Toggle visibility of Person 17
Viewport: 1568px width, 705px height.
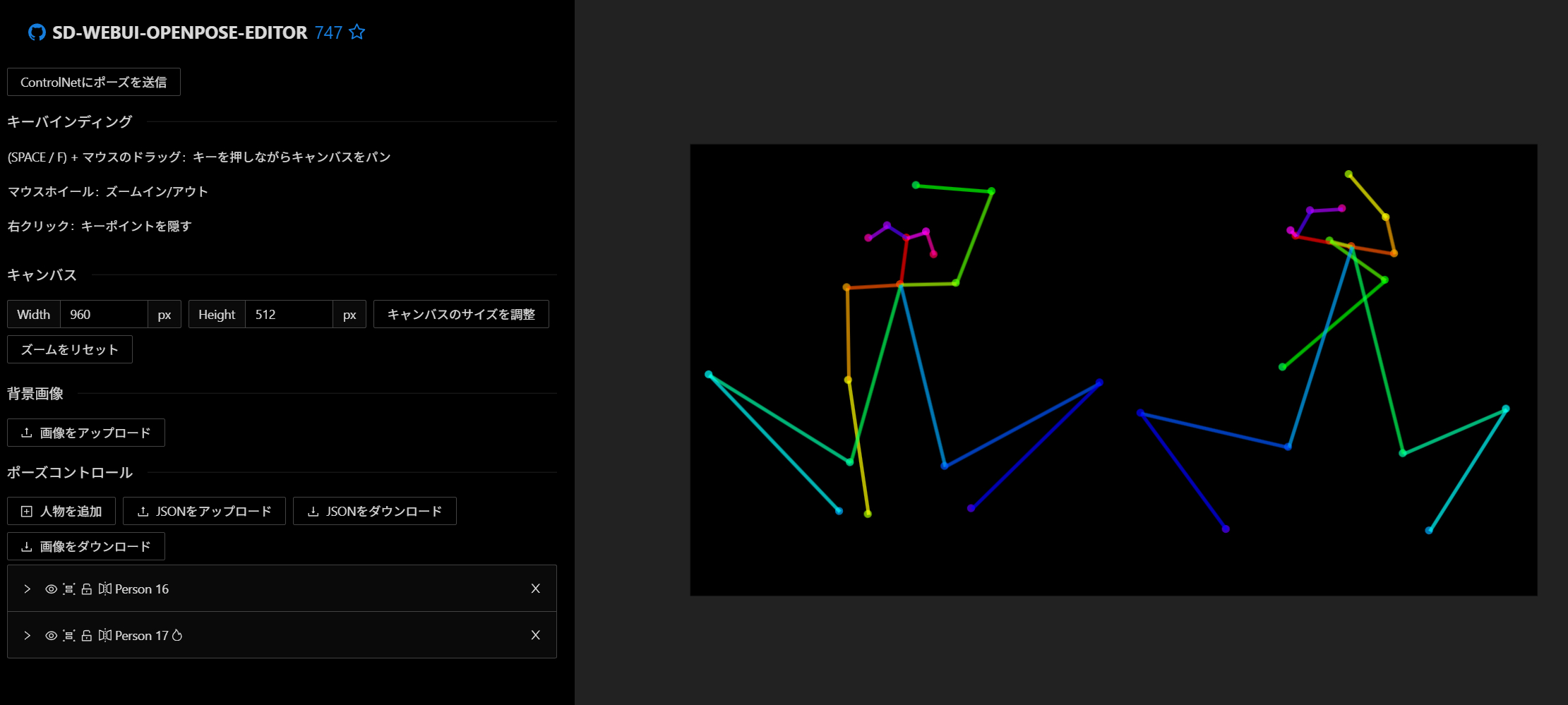(x=51, y=636)
